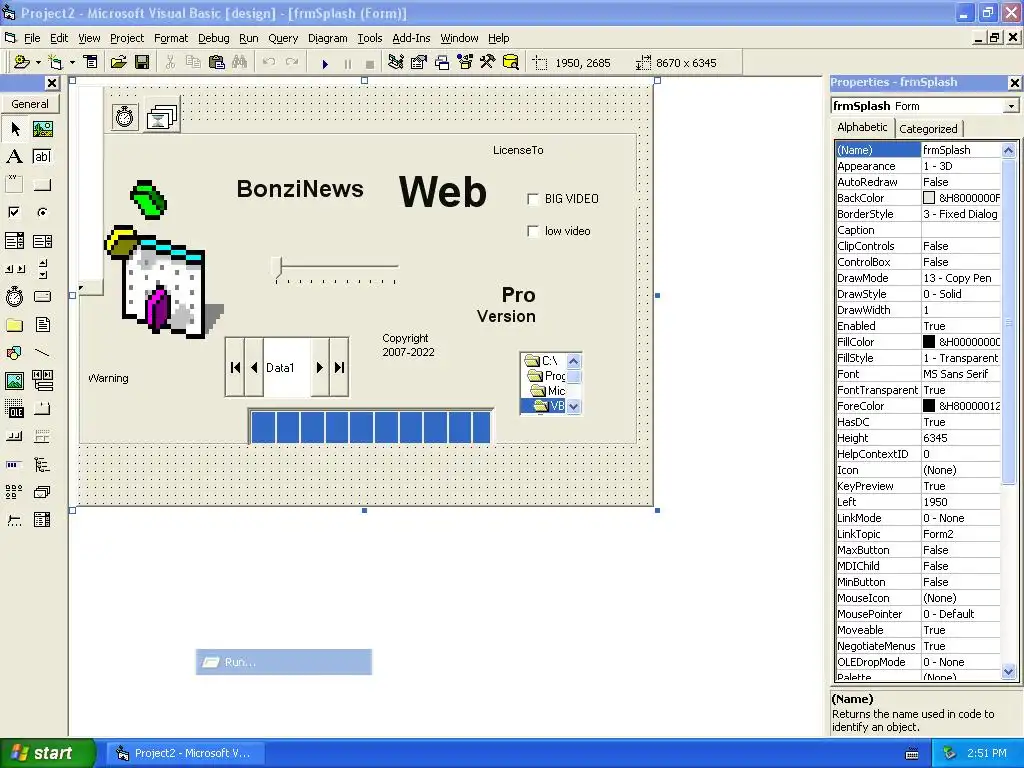Open the Windows start button
Viewport: 1024px width, 768px height.
tap(48, 753)
